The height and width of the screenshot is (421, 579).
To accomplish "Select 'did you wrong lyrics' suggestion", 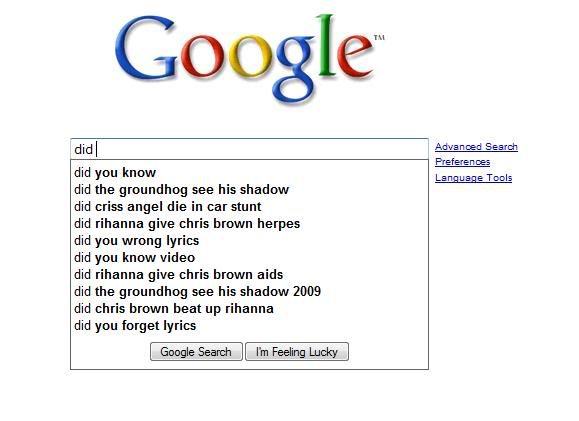I will (x=249, y=240).
